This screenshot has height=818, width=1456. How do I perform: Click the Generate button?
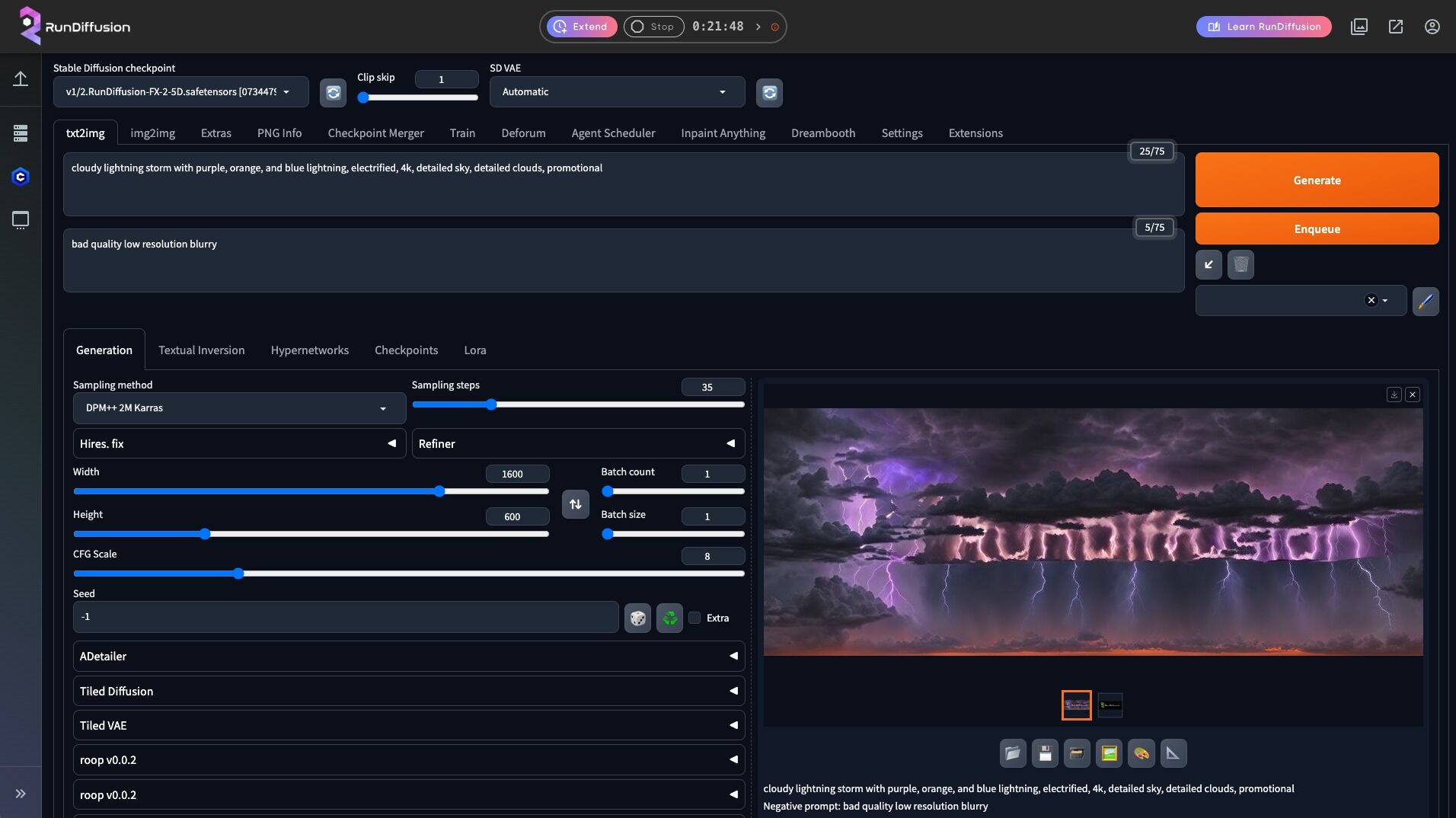click(x=1317, y=180)
